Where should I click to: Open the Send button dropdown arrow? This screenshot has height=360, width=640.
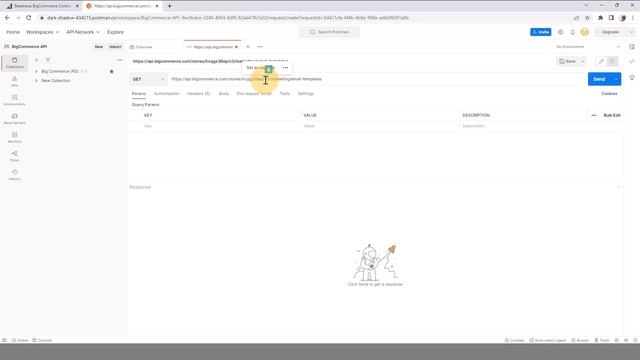[616, 79]
